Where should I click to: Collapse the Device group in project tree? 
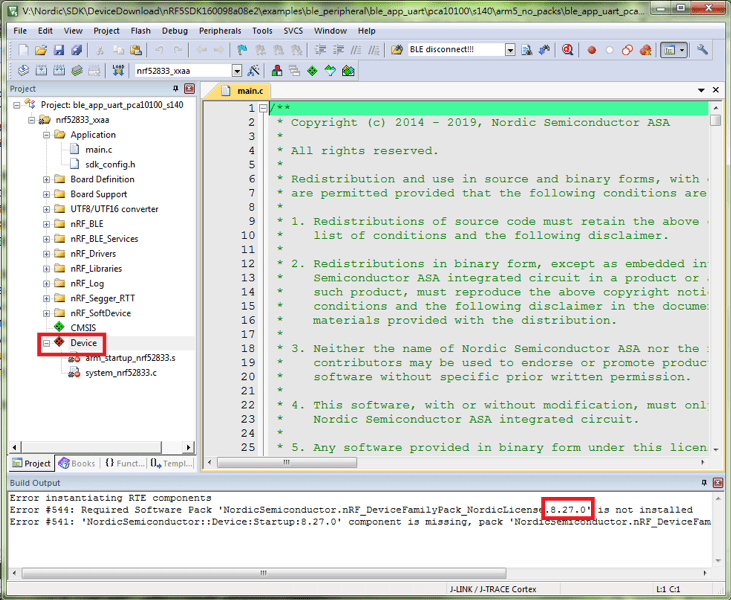[x=46, y=343]
